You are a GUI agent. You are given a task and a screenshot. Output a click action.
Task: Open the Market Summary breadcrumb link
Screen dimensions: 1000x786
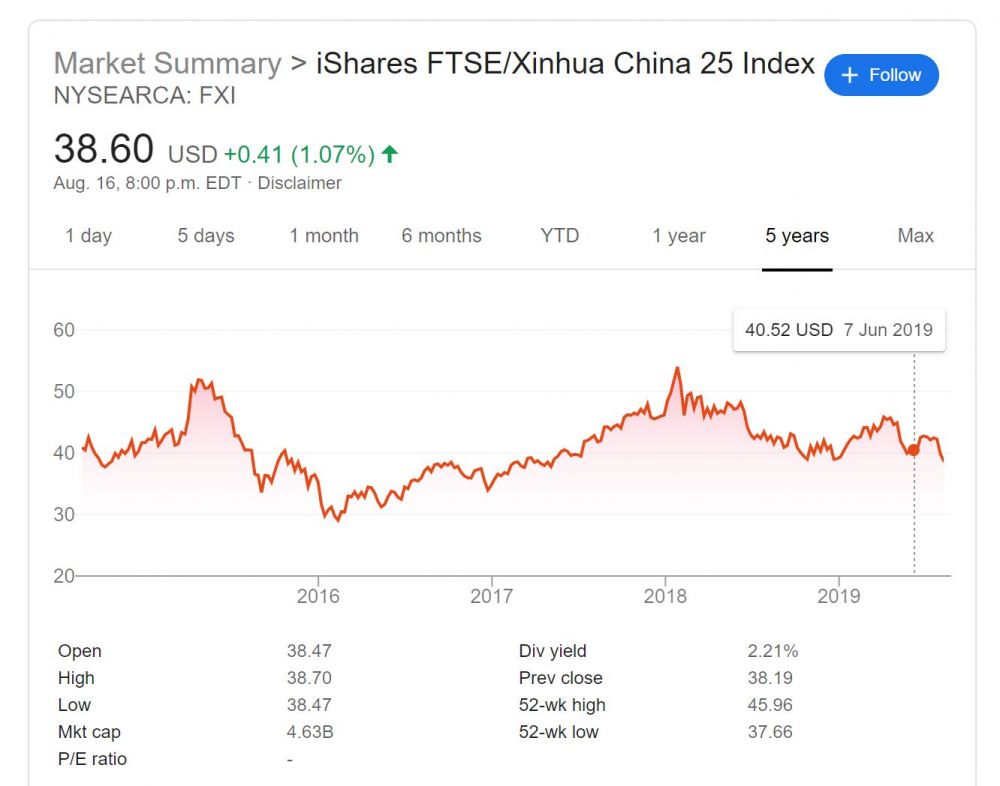point(167,63)
